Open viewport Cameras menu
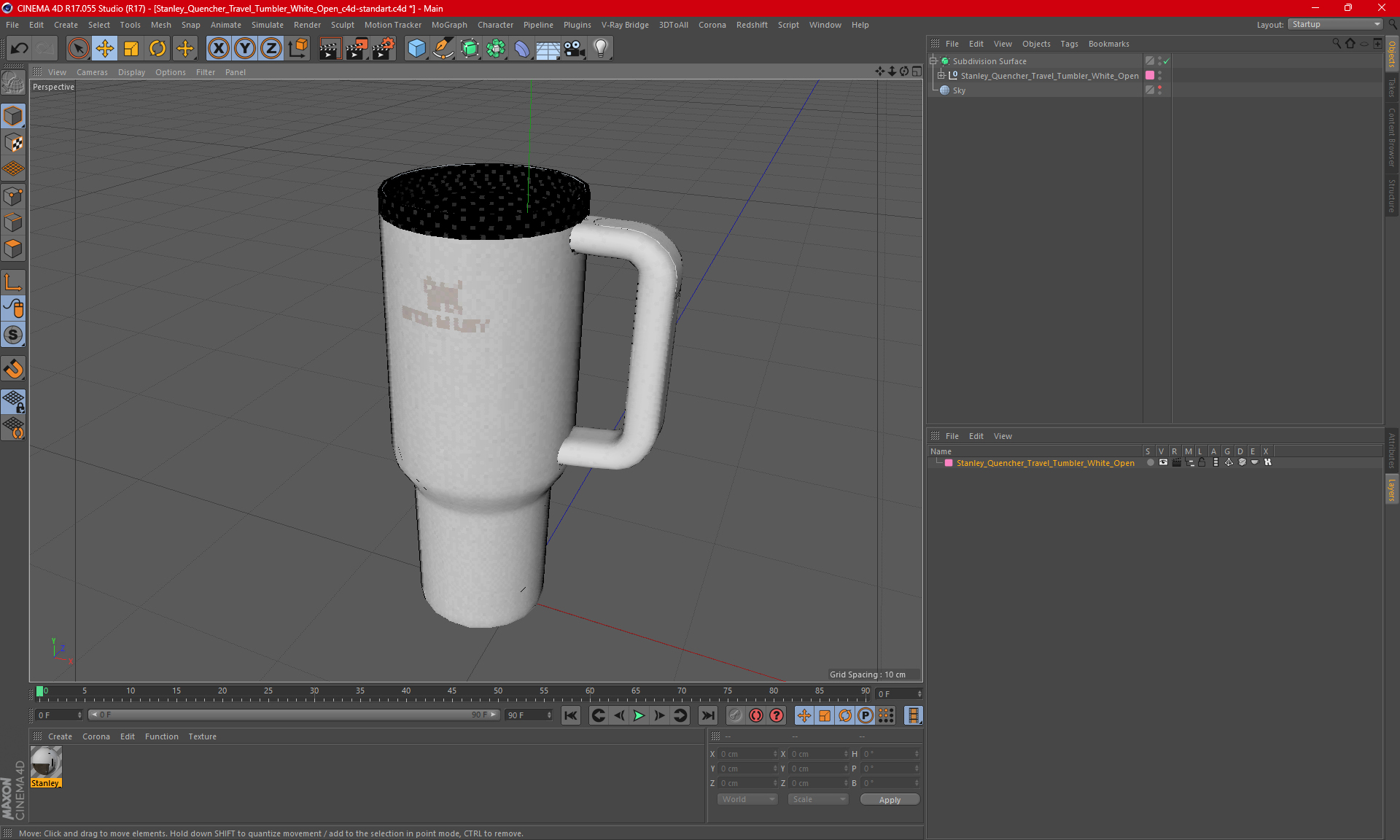This screenshot has width=1400, height=840. 92,72
